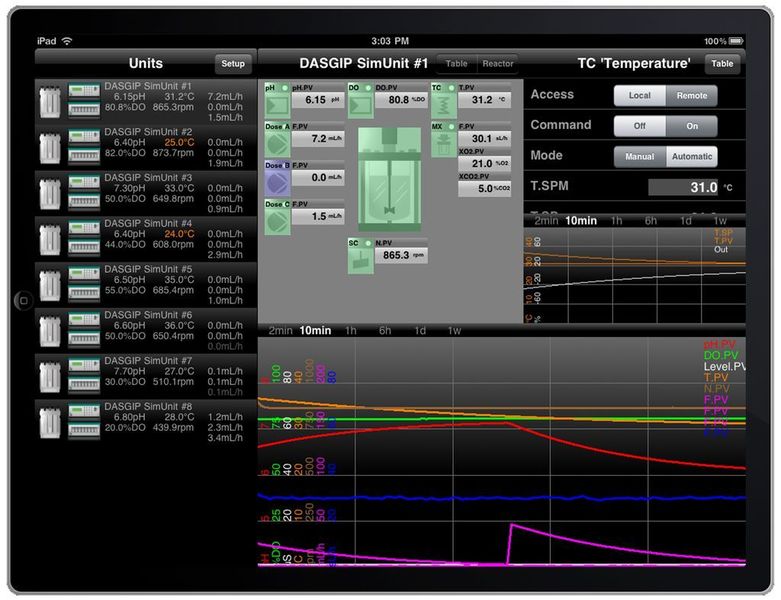Tap the N.PV stirrer speed 865.3
781x600 pixels.
tap(401, 255)
